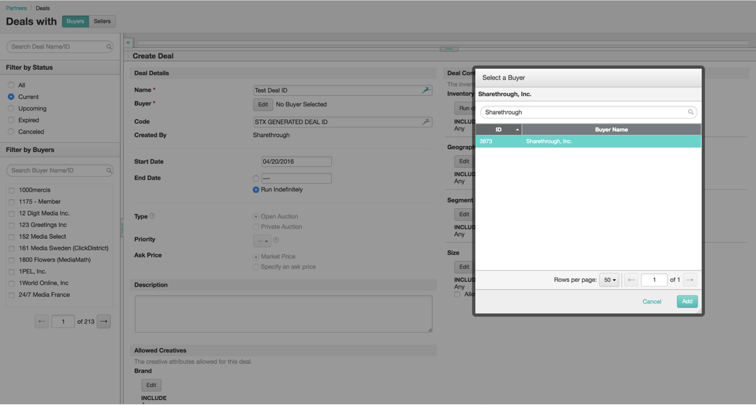Screen dimensions: 756x405
Task: Open the Partners breadcrumb link
Action: [x=16, y=8]
